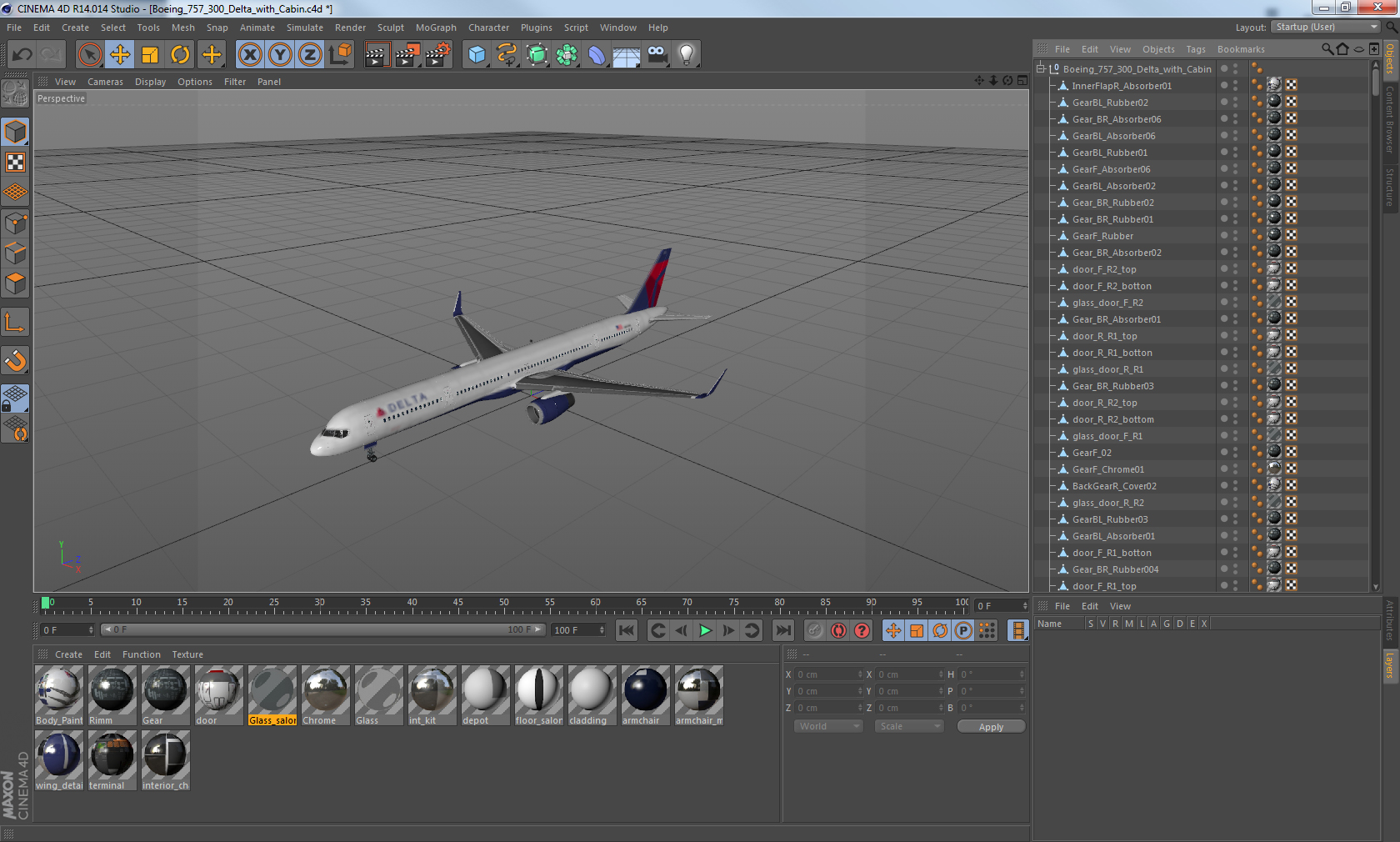Open the Simulate menu
1400x842 pixels.
tap(305, 28)
